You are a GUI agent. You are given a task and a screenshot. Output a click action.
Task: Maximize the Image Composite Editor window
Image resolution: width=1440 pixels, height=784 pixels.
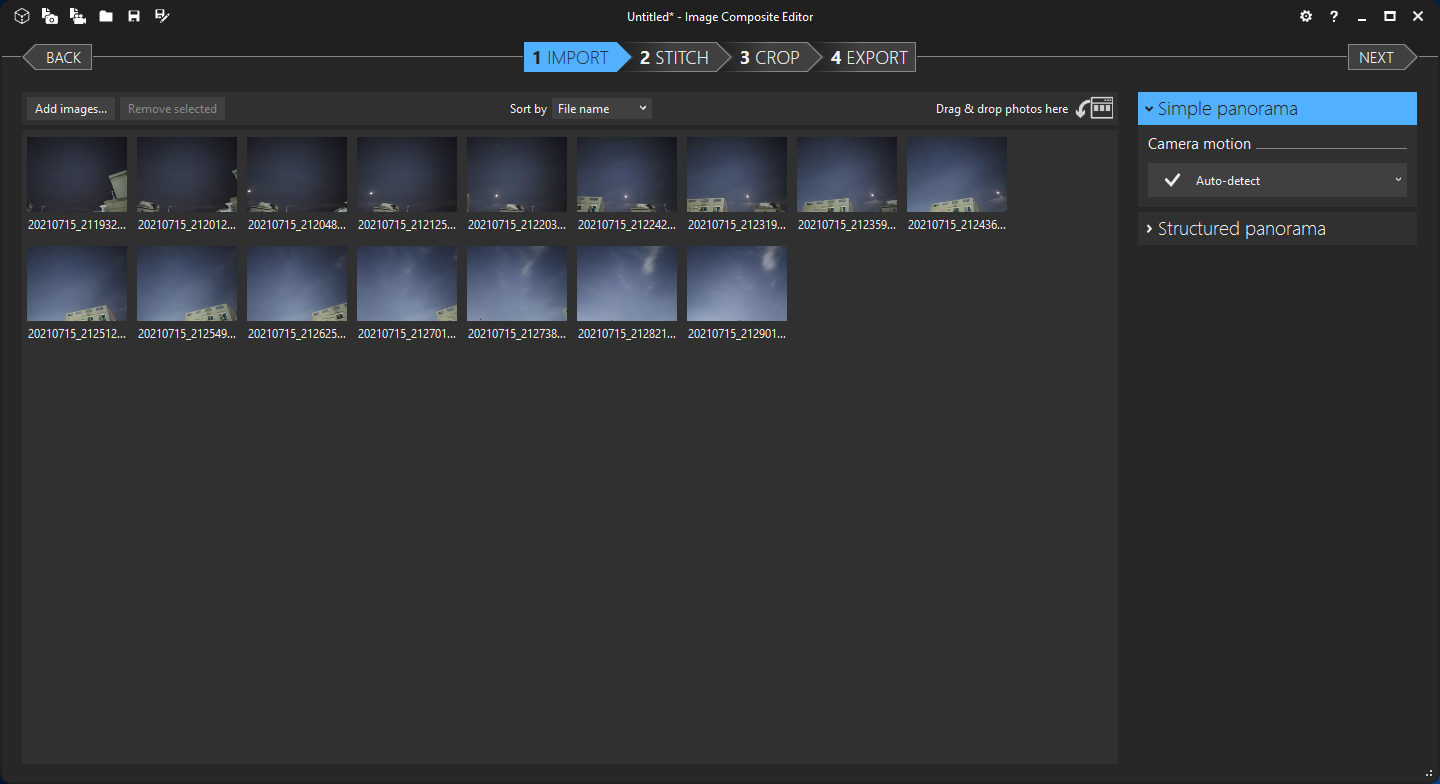click(1390, 16)
